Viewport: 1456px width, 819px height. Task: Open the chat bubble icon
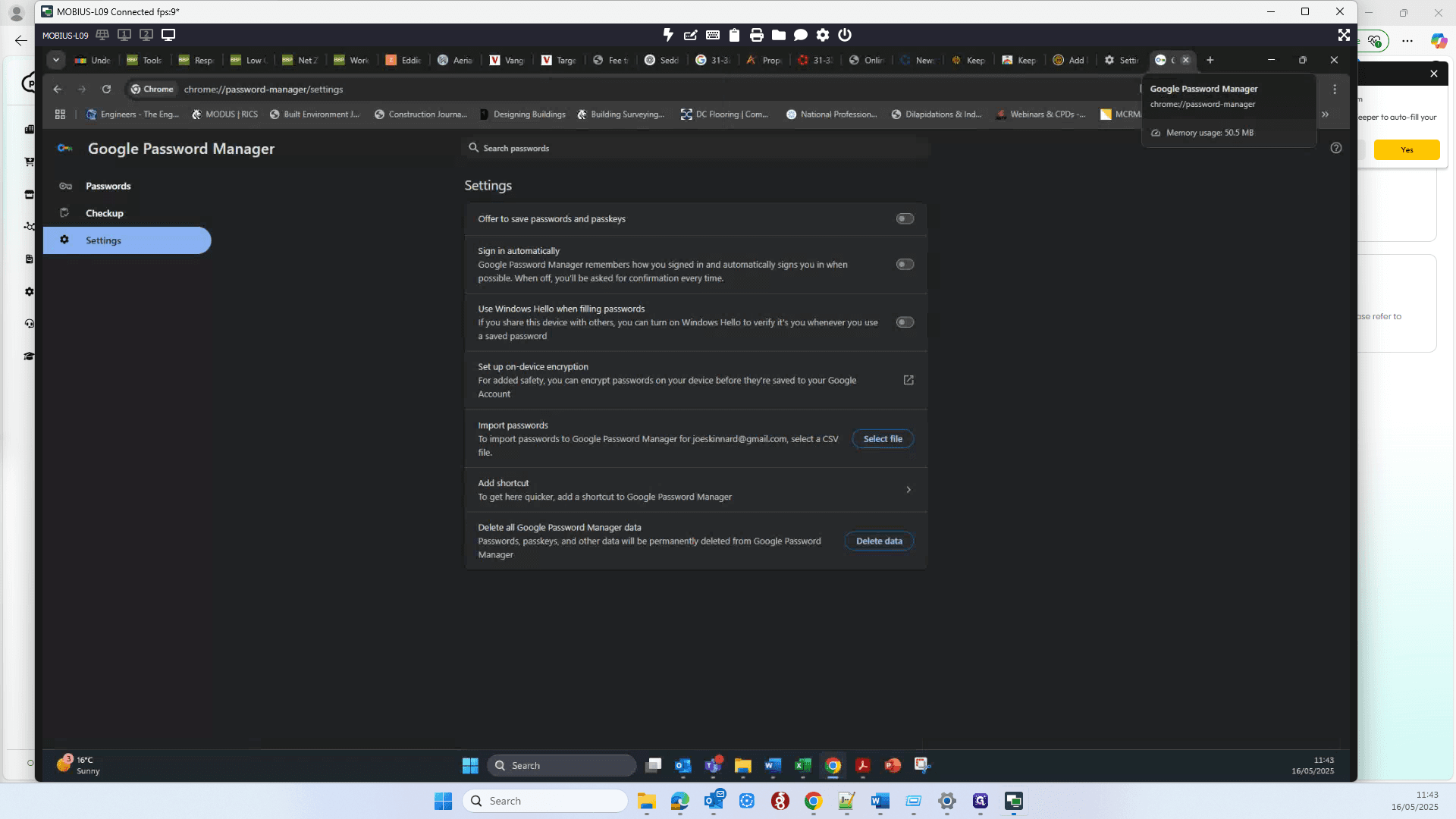800,35
